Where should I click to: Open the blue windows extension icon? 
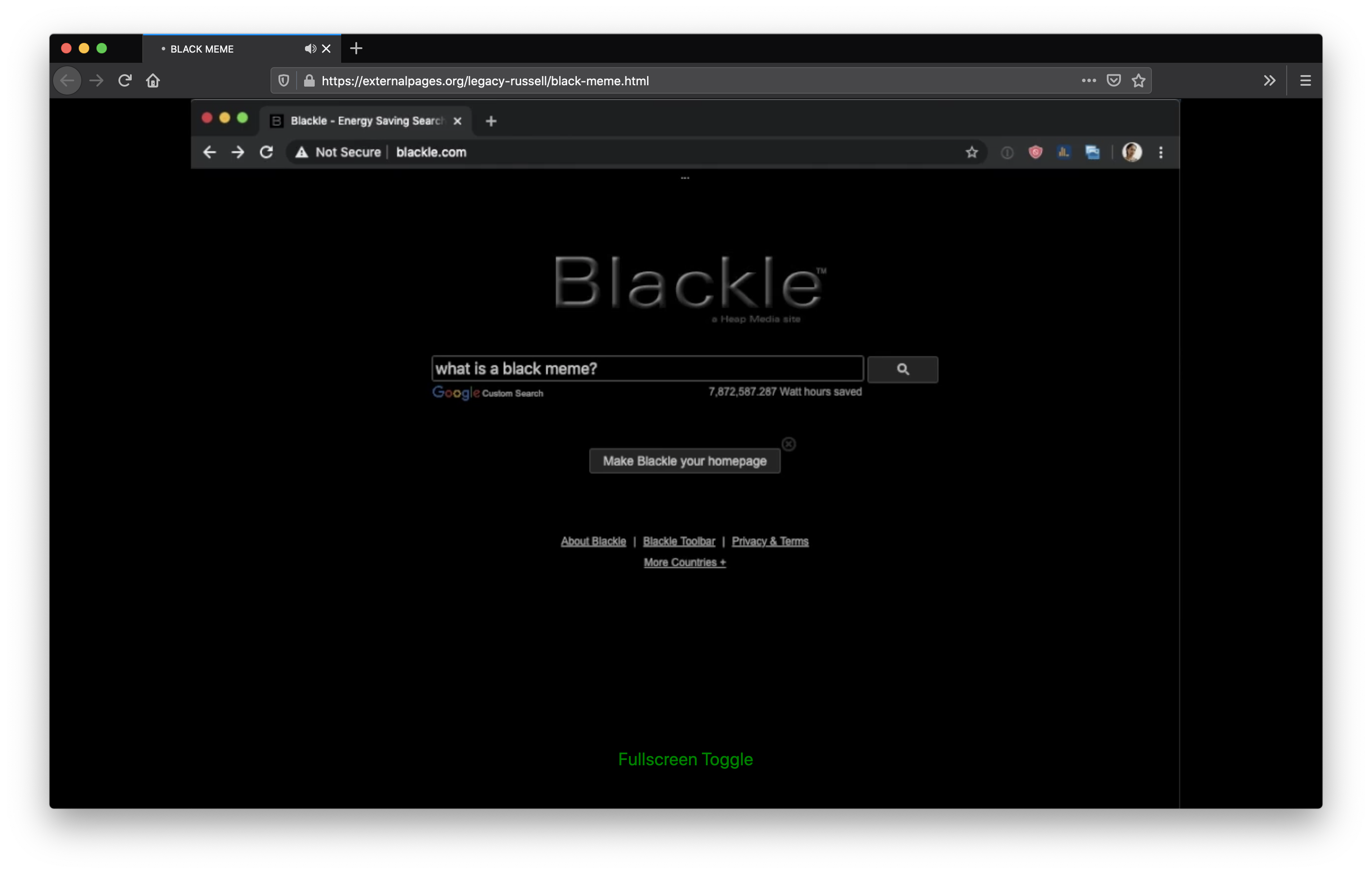[x=1092, y=152]
